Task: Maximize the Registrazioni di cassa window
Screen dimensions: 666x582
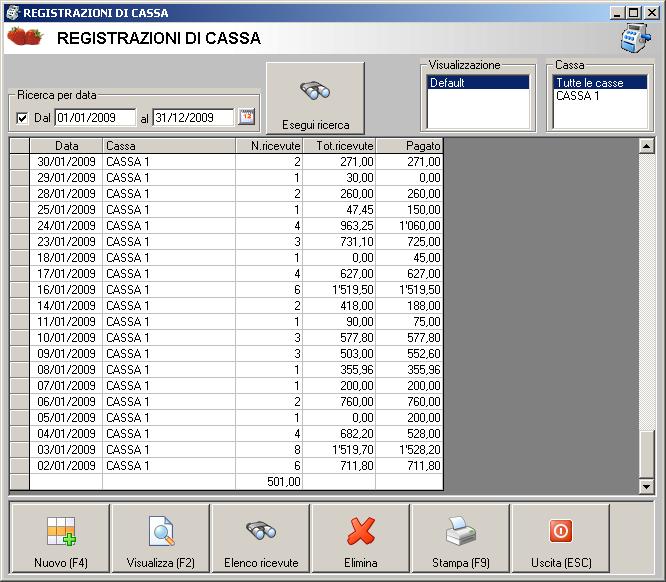Action: coord(633,13)
